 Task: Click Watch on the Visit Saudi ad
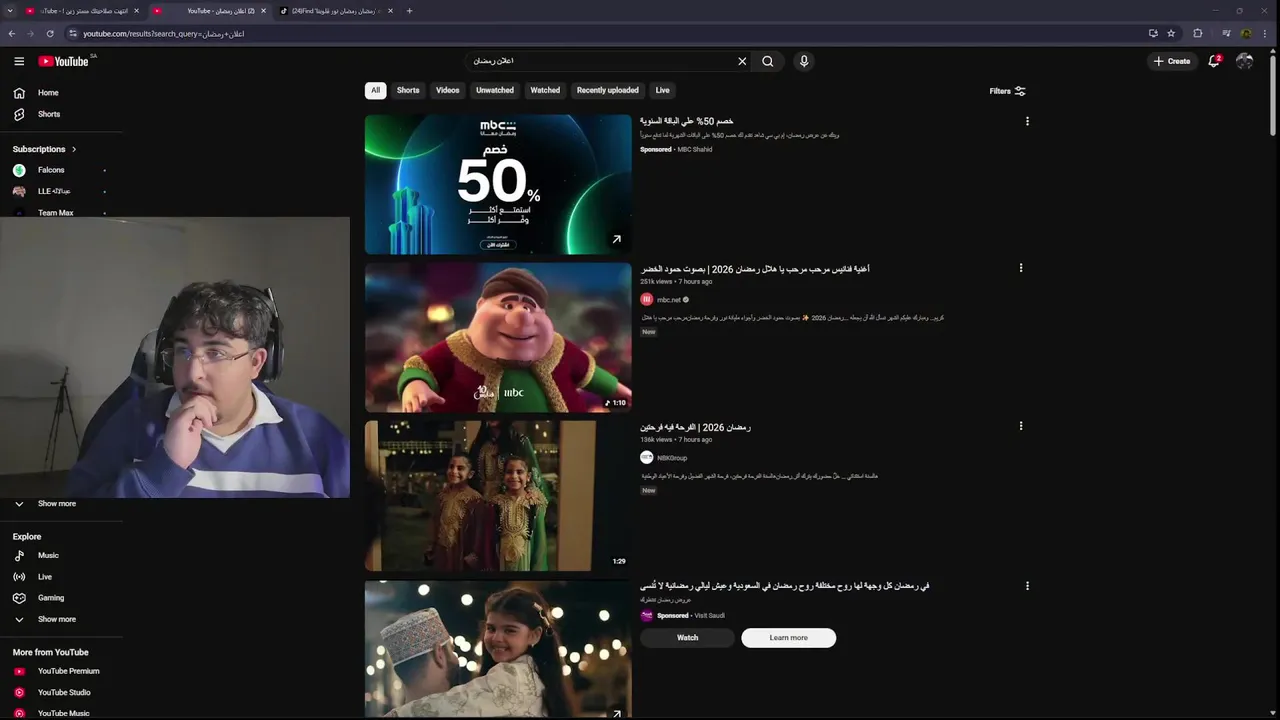pos(687,637)
